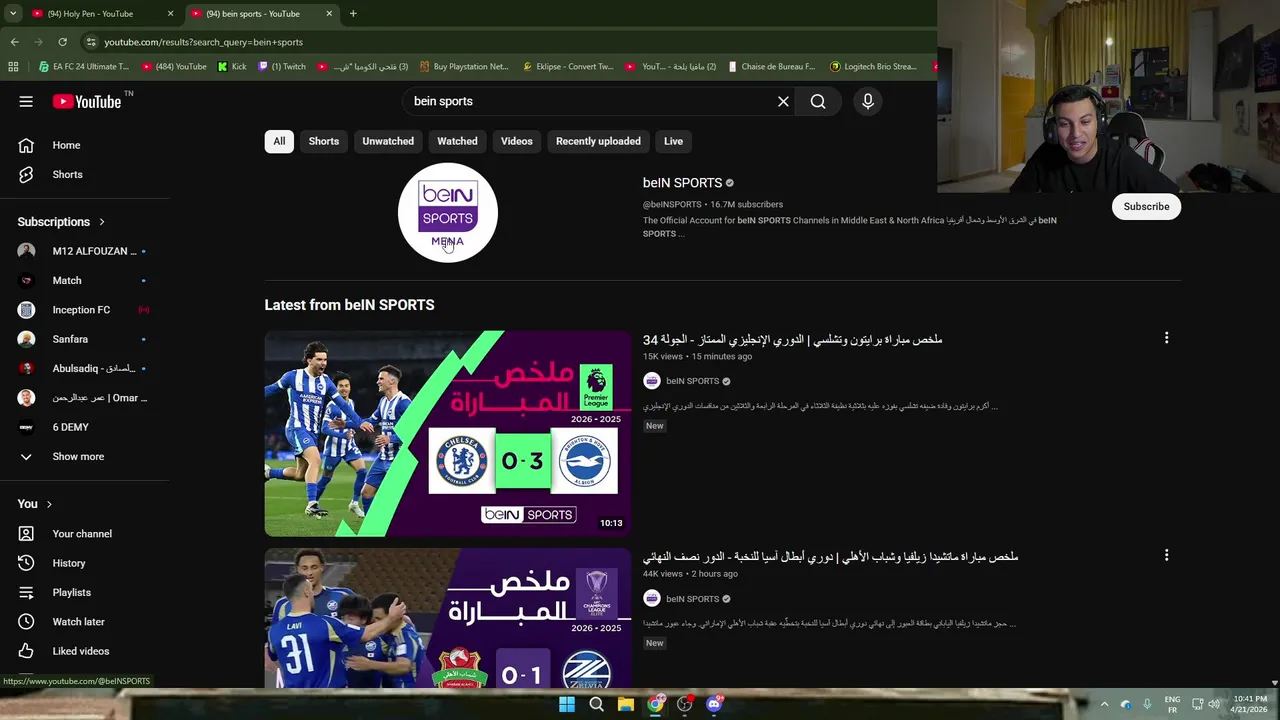1280x720 pixels.
Task: Filter results by Watched chip
Action: click(x=457, y=141)
